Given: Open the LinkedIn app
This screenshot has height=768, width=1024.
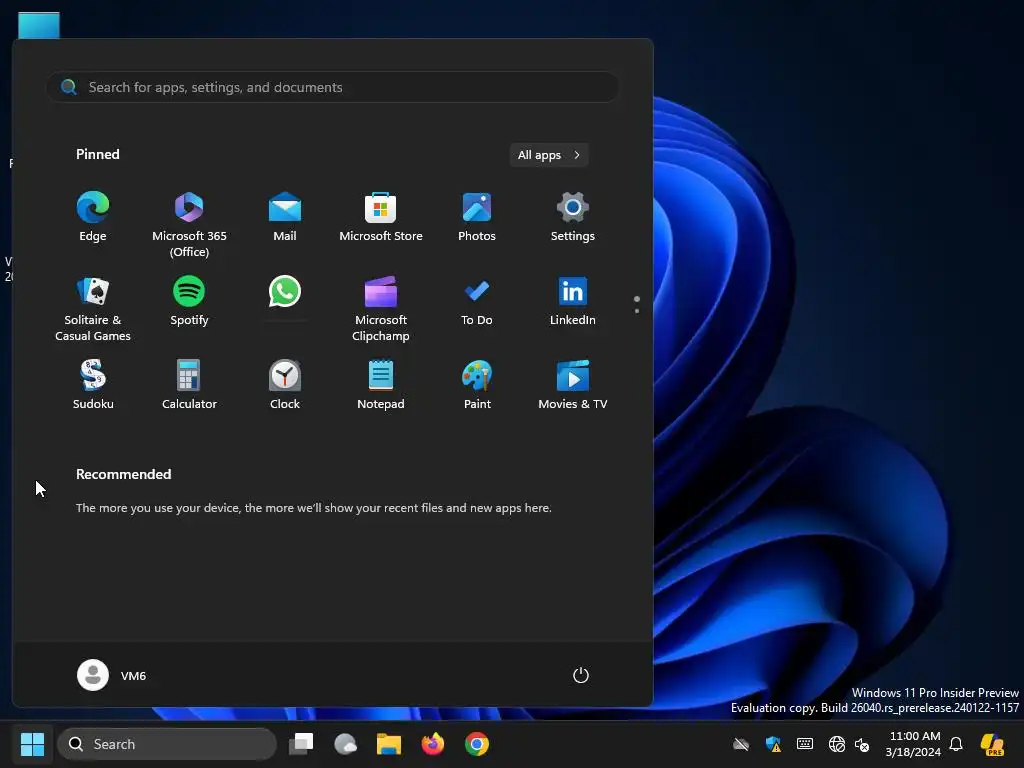Looking at the screenshot, I should [x=573, y=302].
